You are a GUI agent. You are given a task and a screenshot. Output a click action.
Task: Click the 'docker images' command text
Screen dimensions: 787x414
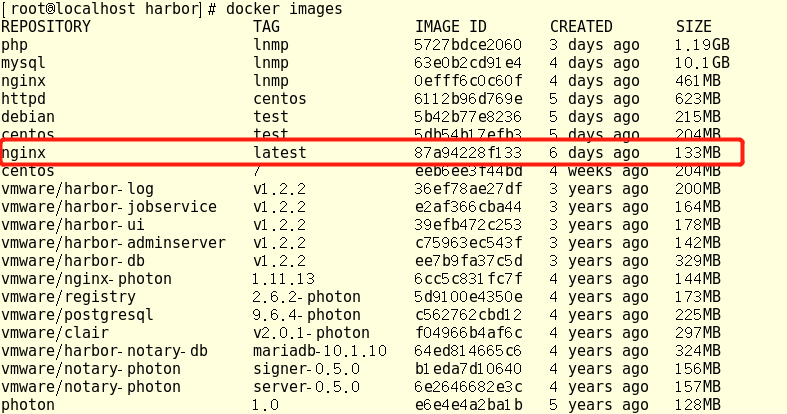pos(286,9)
